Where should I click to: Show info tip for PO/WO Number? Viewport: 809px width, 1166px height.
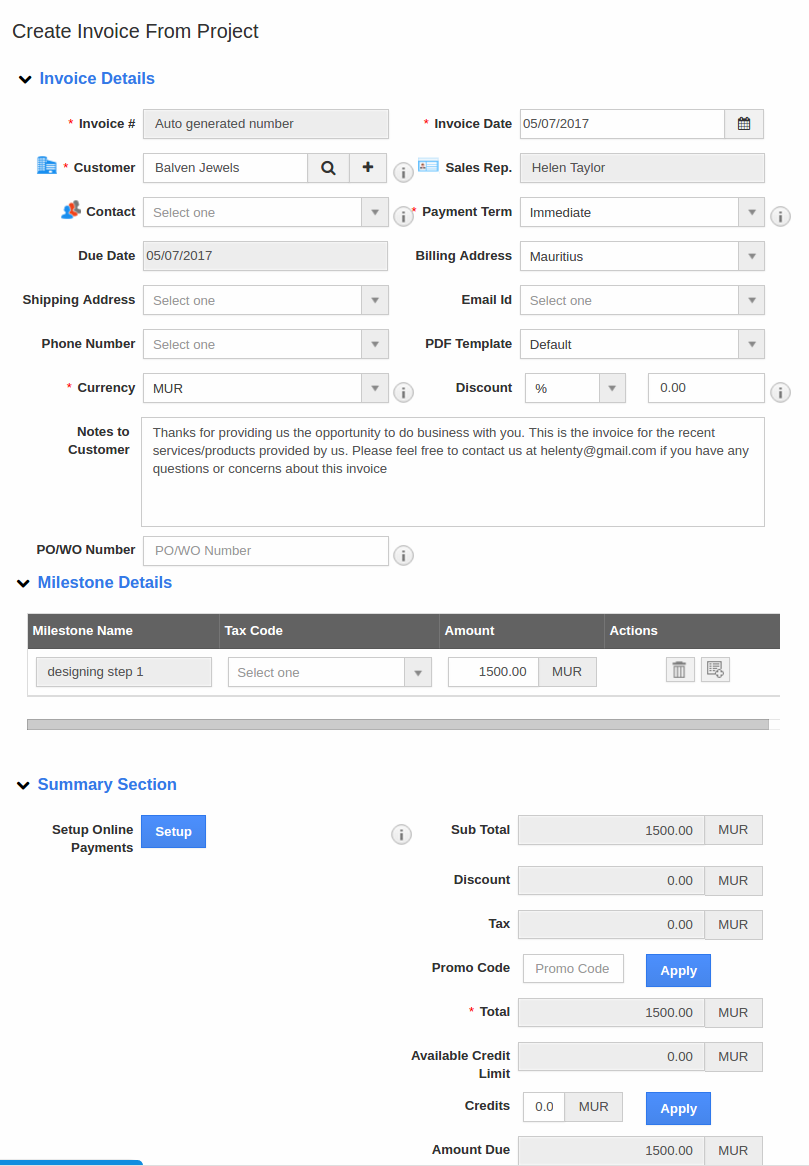[x=403, y=555]
